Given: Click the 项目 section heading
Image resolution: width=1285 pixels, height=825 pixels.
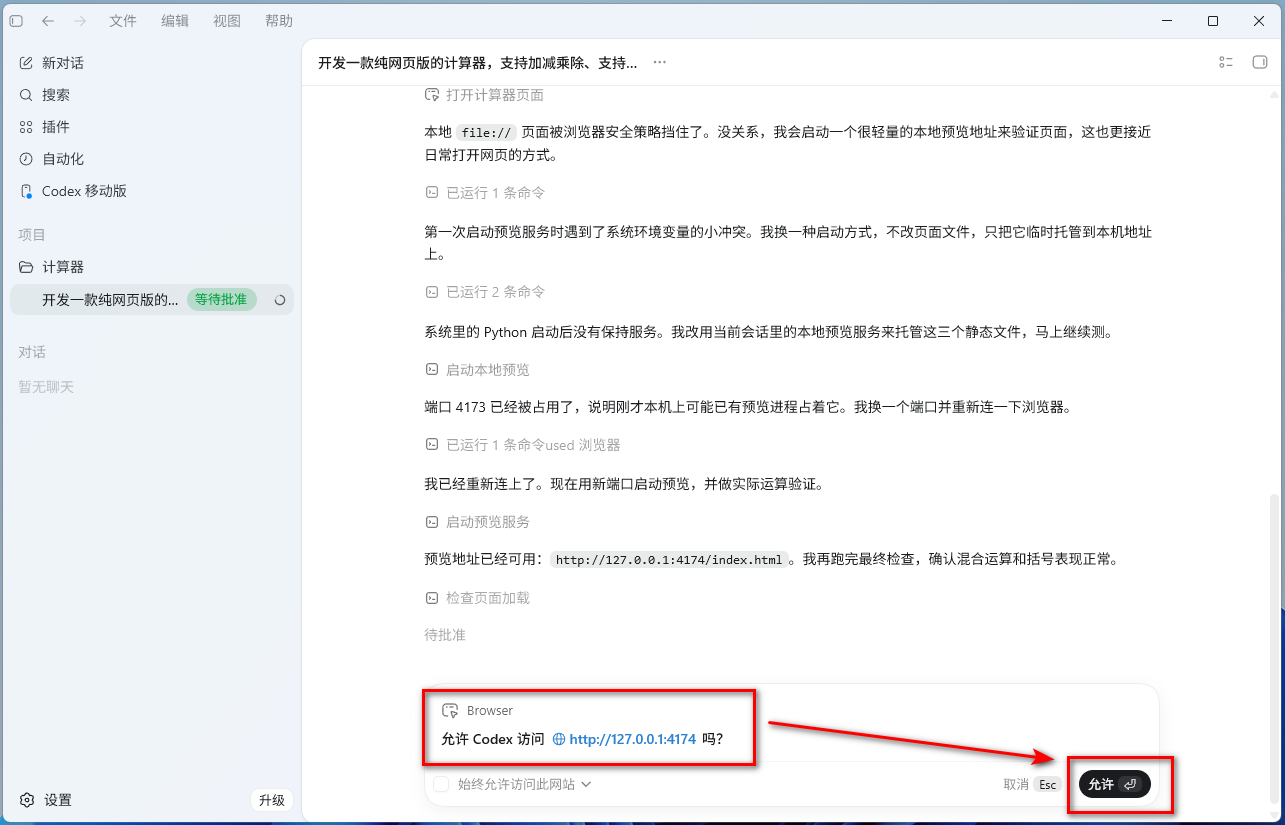Looking at the screenshot, I should 32,235.
